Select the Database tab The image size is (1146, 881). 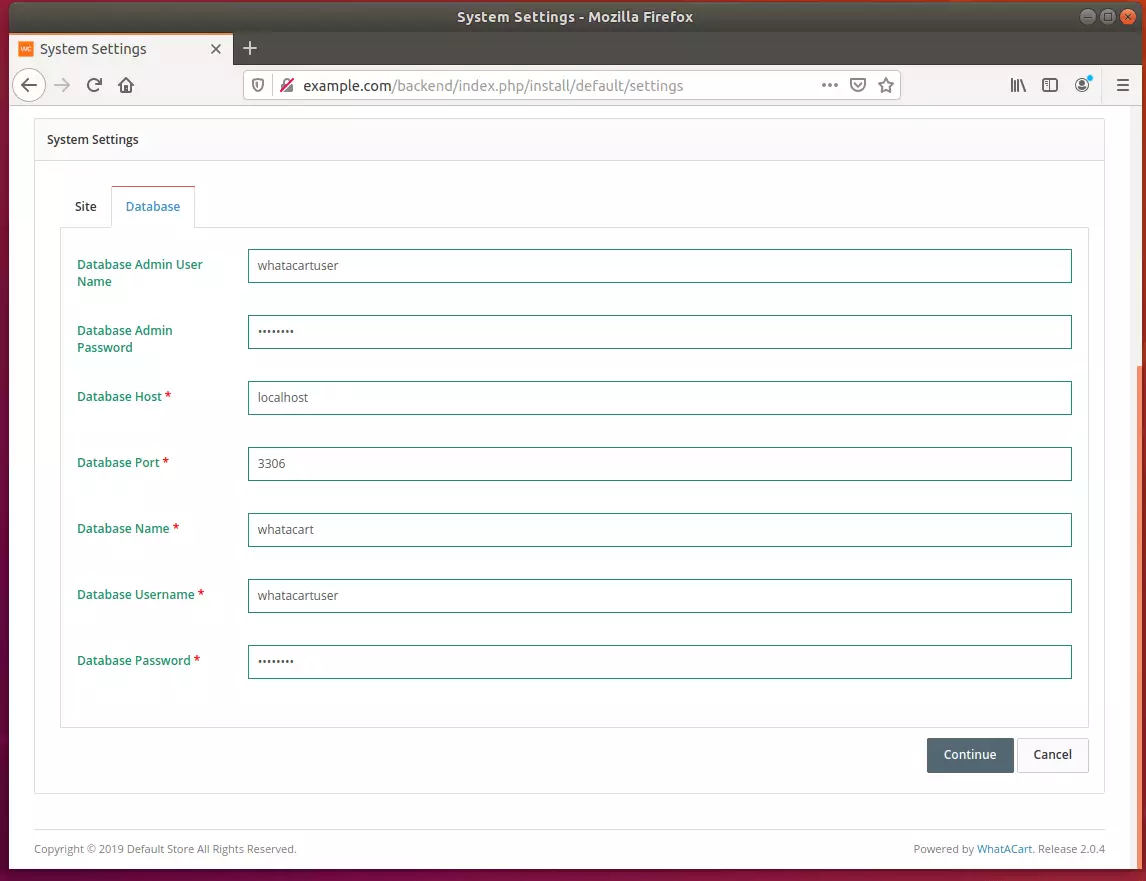(153, 207)
